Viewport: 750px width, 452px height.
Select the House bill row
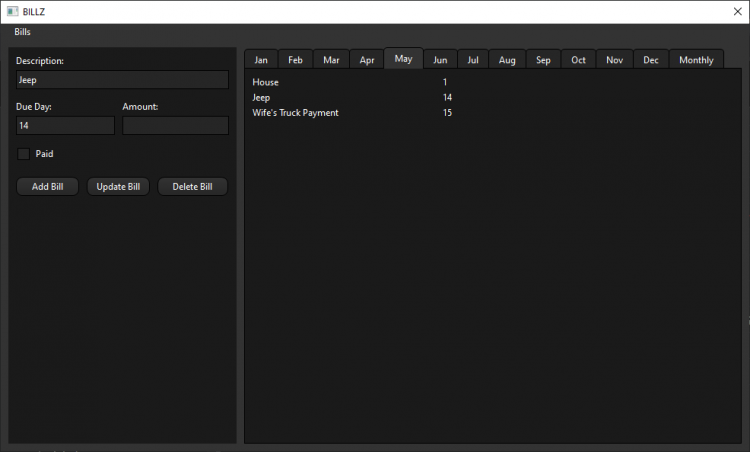click(x=493, y=82)
